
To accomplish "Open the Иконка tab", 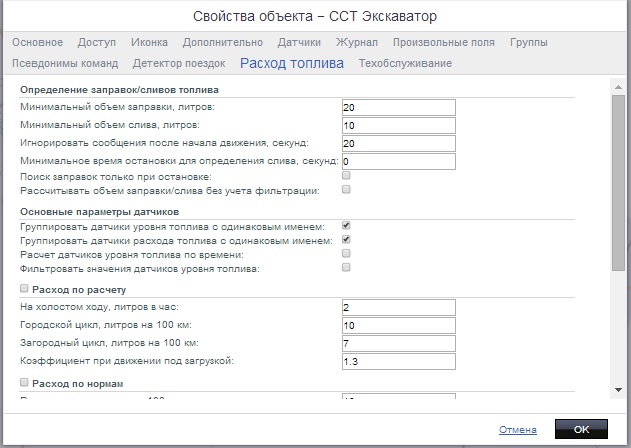I will tap(149, 43).
